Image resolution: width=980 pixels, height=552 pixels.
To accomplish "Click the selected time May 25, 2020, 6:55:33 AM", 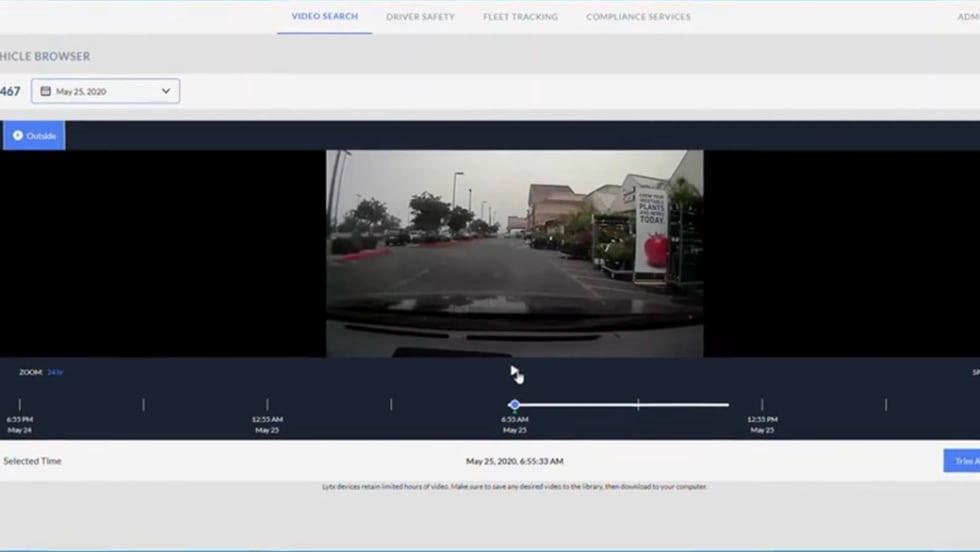I will pyautogui.click(x=514, y=461).
